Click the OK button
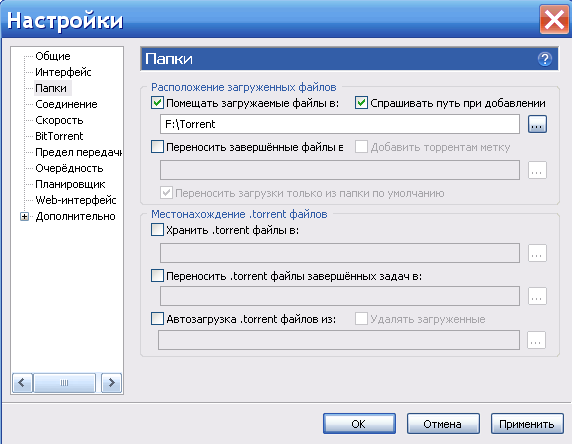Image resolution: width=572 pixels, height=444 pixels. (x=359, y=424)
